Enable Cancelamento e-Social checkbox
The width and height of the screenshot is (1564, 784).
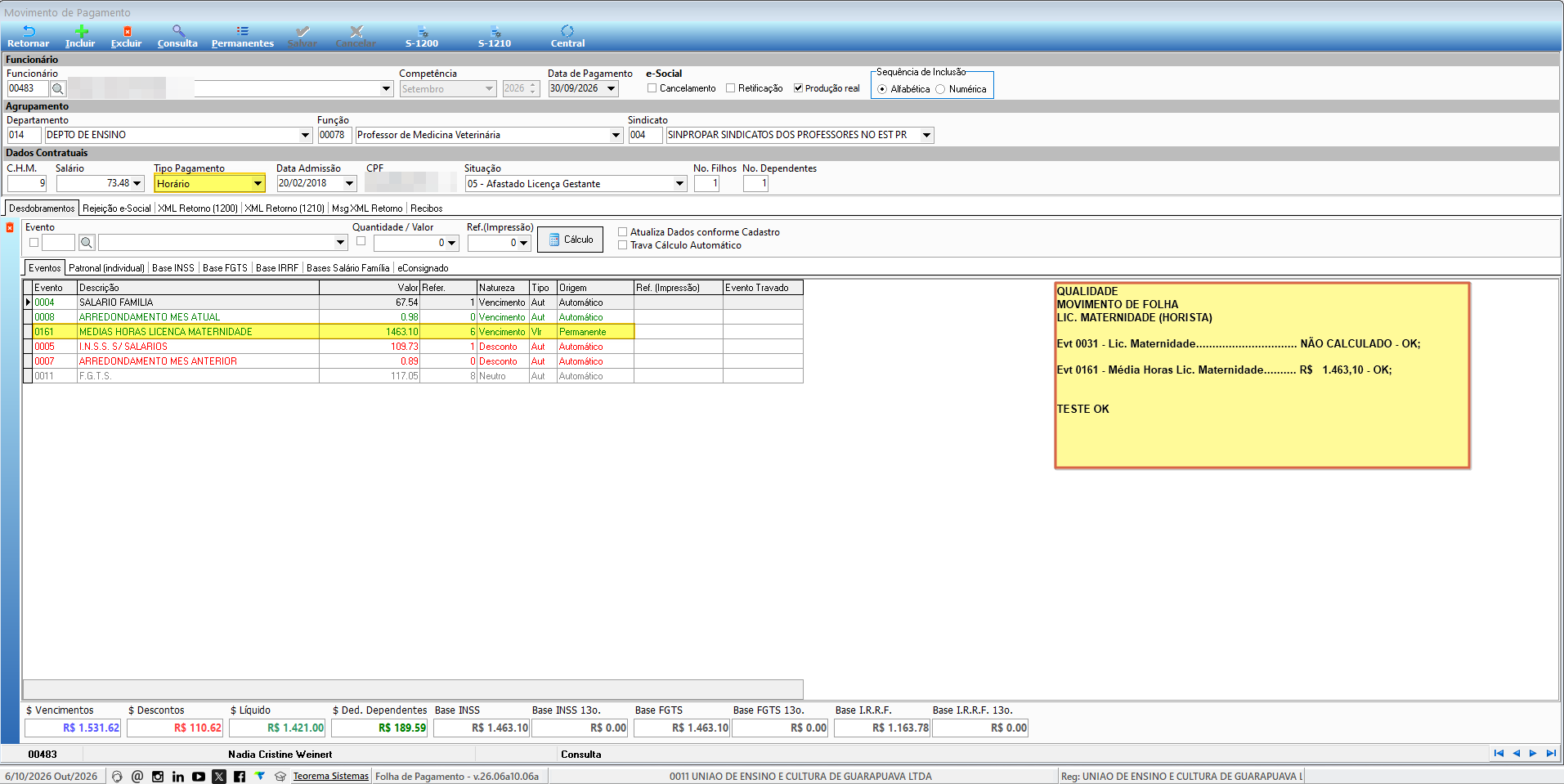point(652,88)
